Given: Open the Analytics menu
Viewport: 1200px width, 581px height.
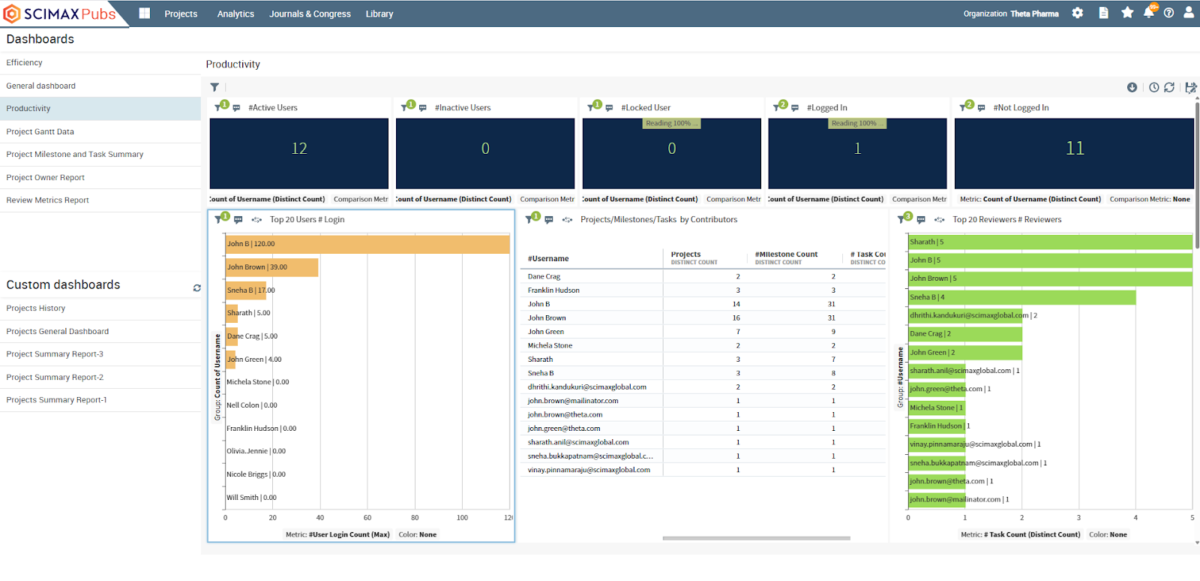Looking at the screenshot, I should (236, 14).
